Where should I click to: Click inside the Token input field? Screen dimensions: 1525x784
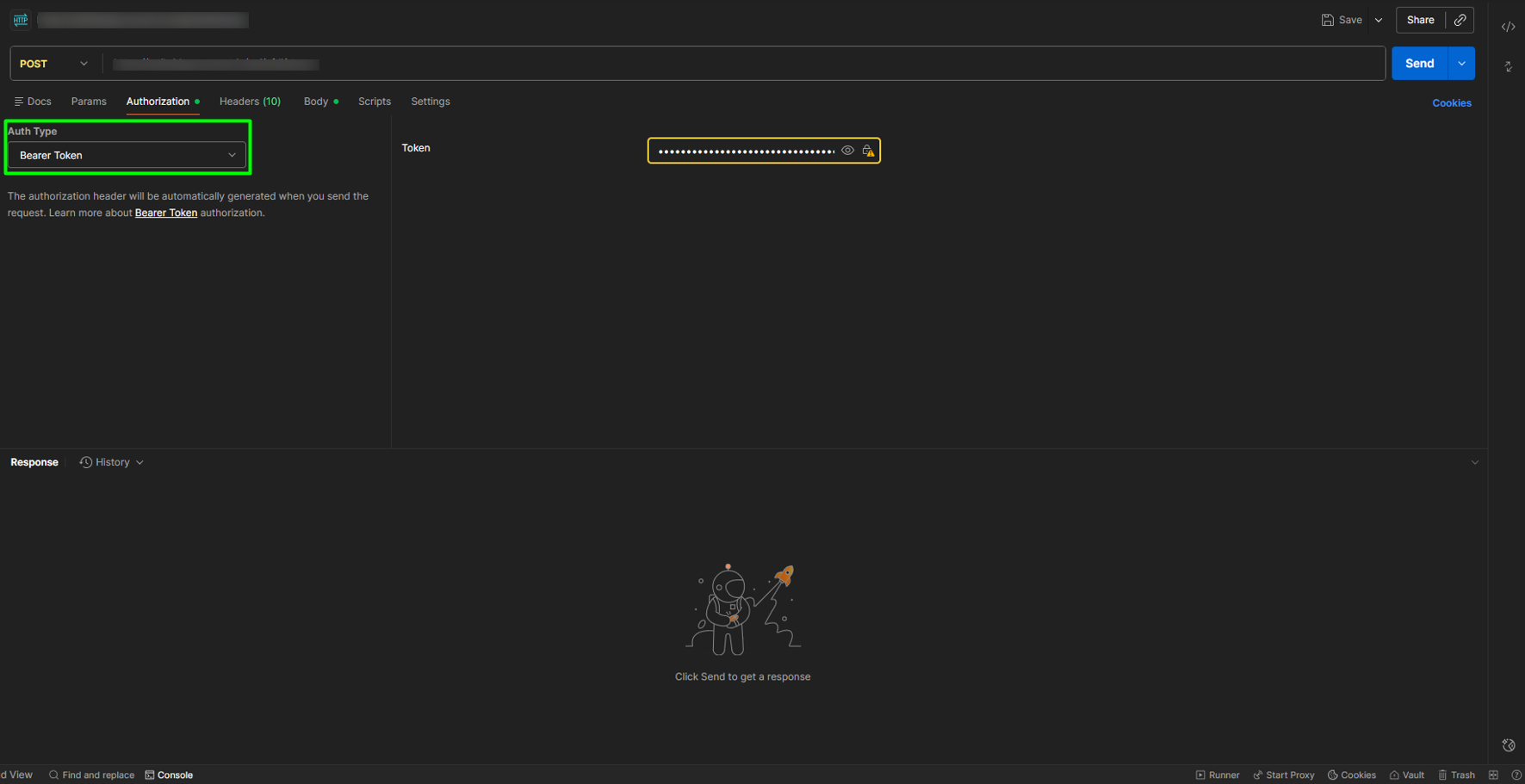click(x=745, y=151)
